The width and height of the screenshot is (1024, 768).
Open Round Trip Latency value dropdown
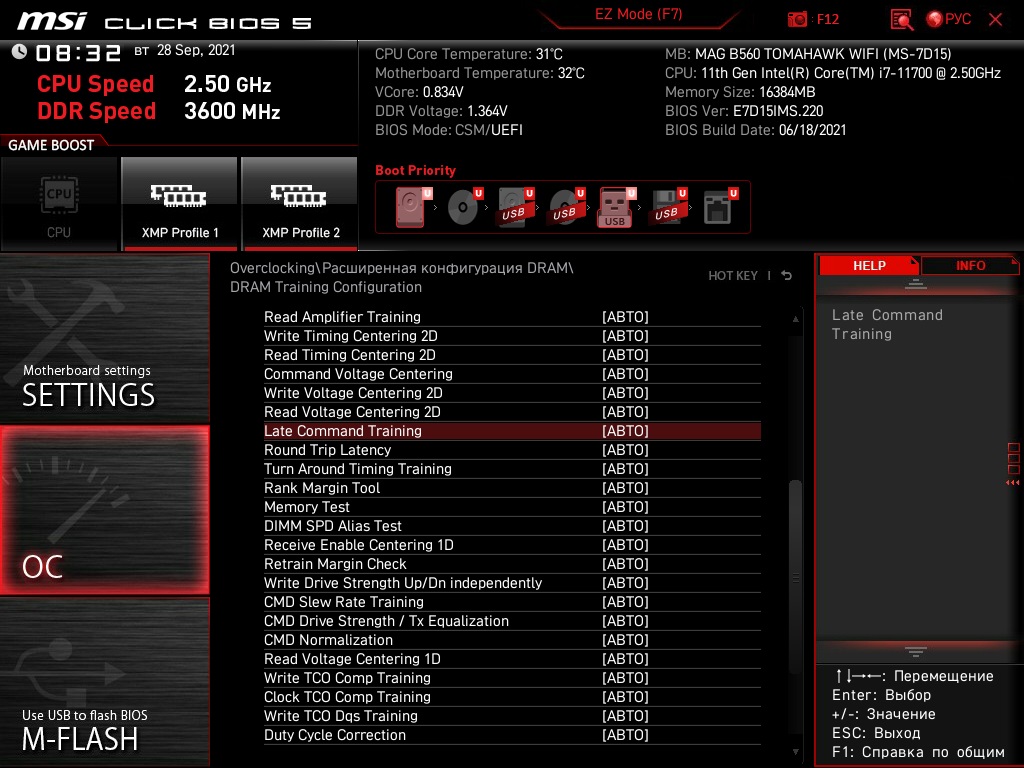tap(625, 450)
